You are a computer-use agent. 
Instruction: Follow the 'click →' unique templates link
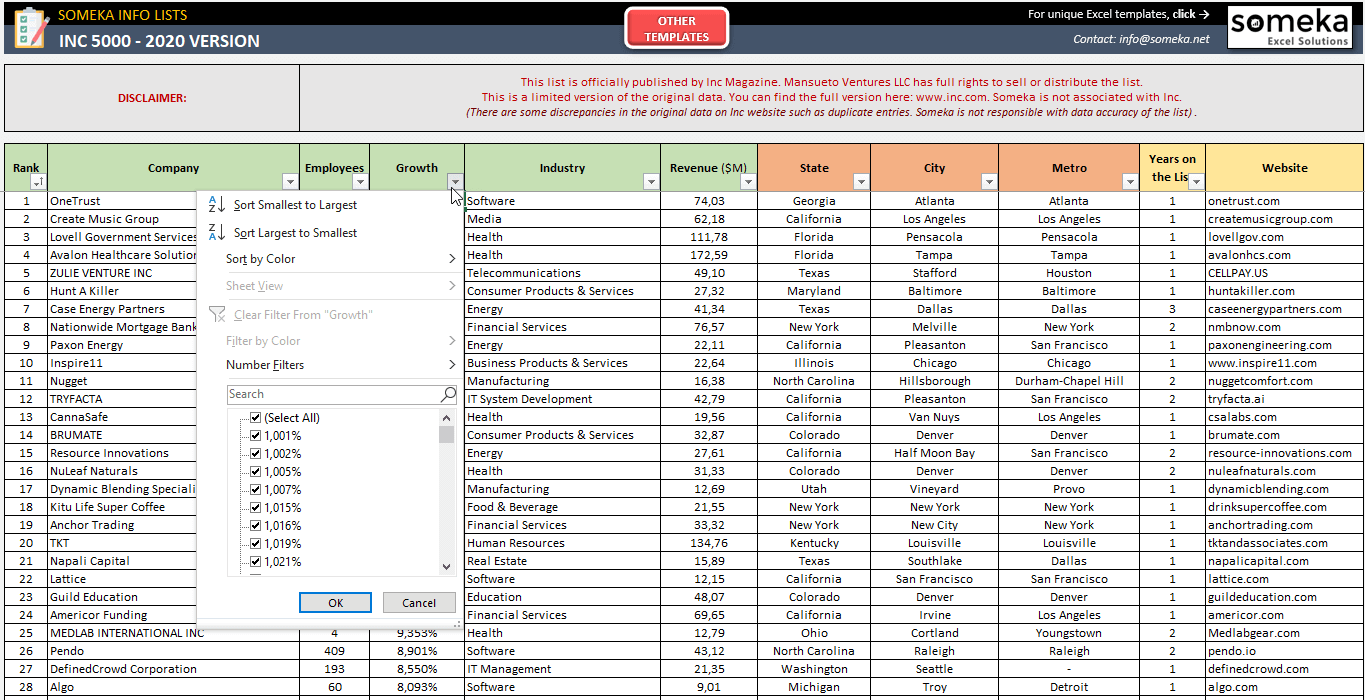pyautogui.click(x=1191, y=14)
